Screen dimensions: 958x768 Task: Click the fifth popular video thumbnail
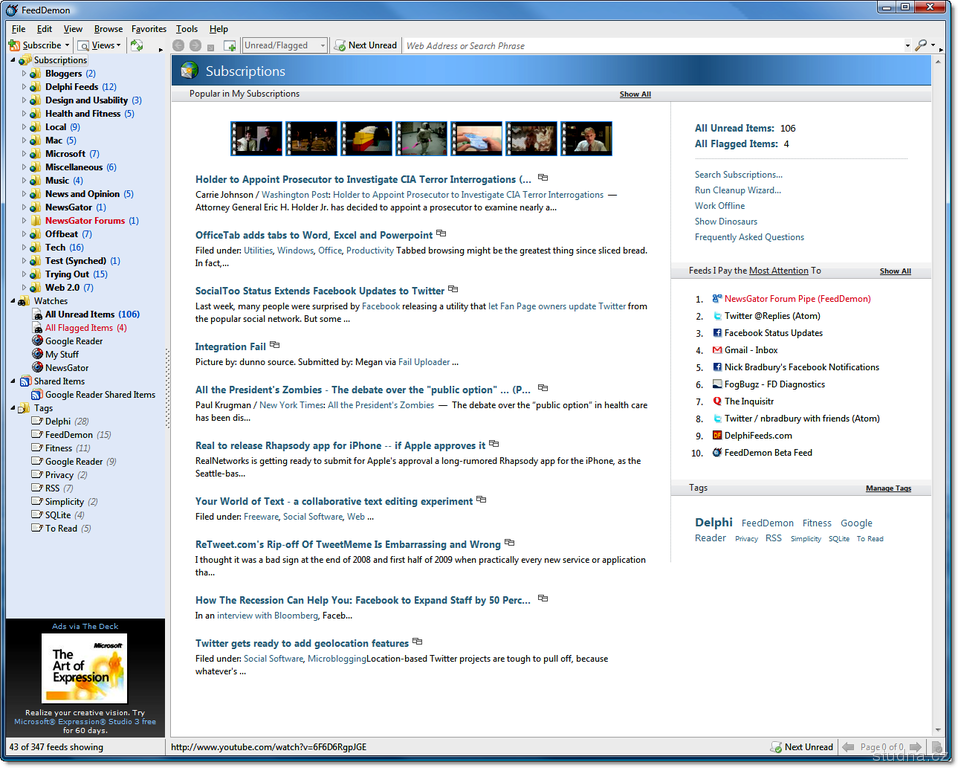point(477,139)
